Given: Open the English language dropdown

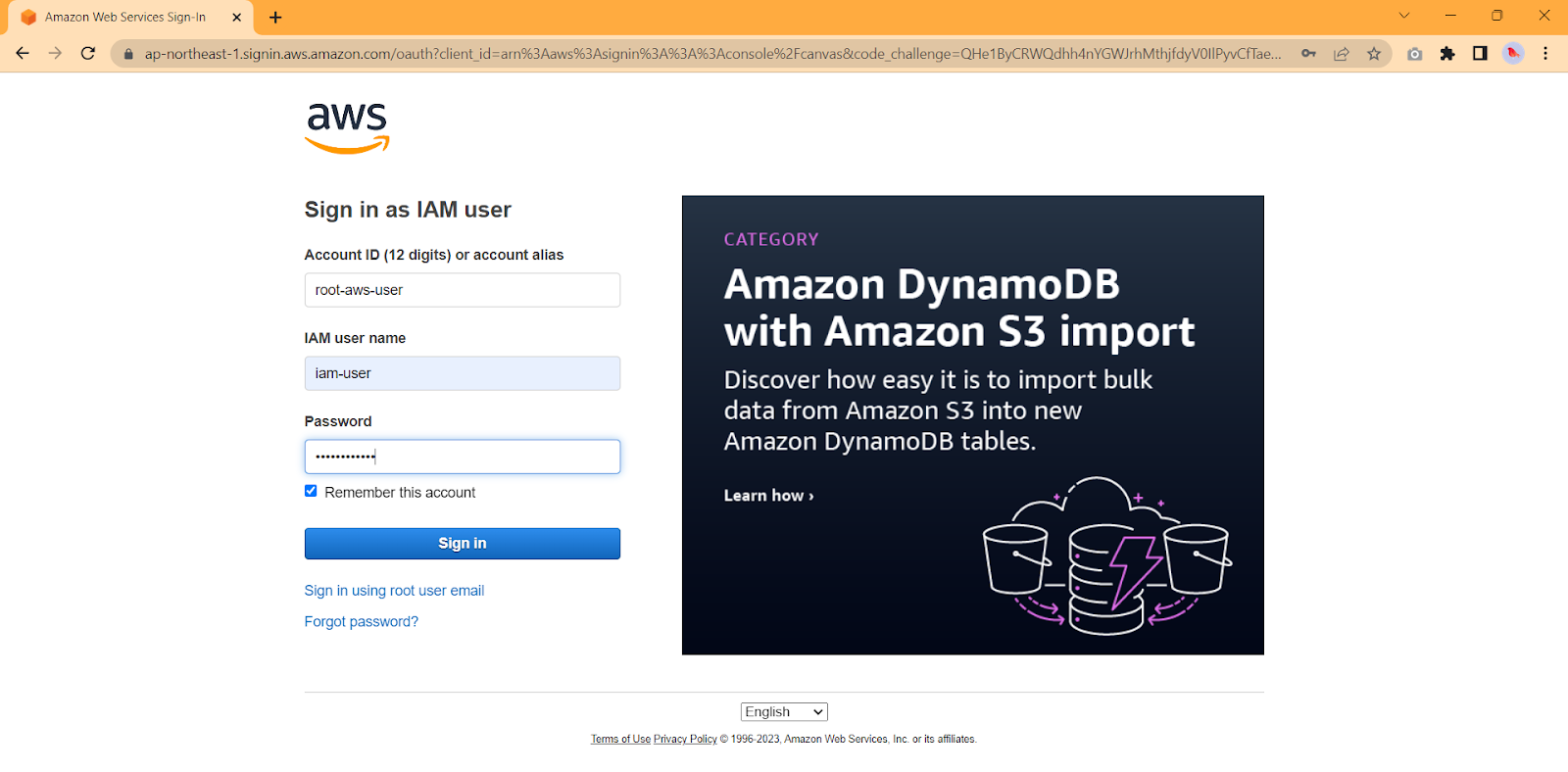Looking at the screenshot, I should (784, 712).
